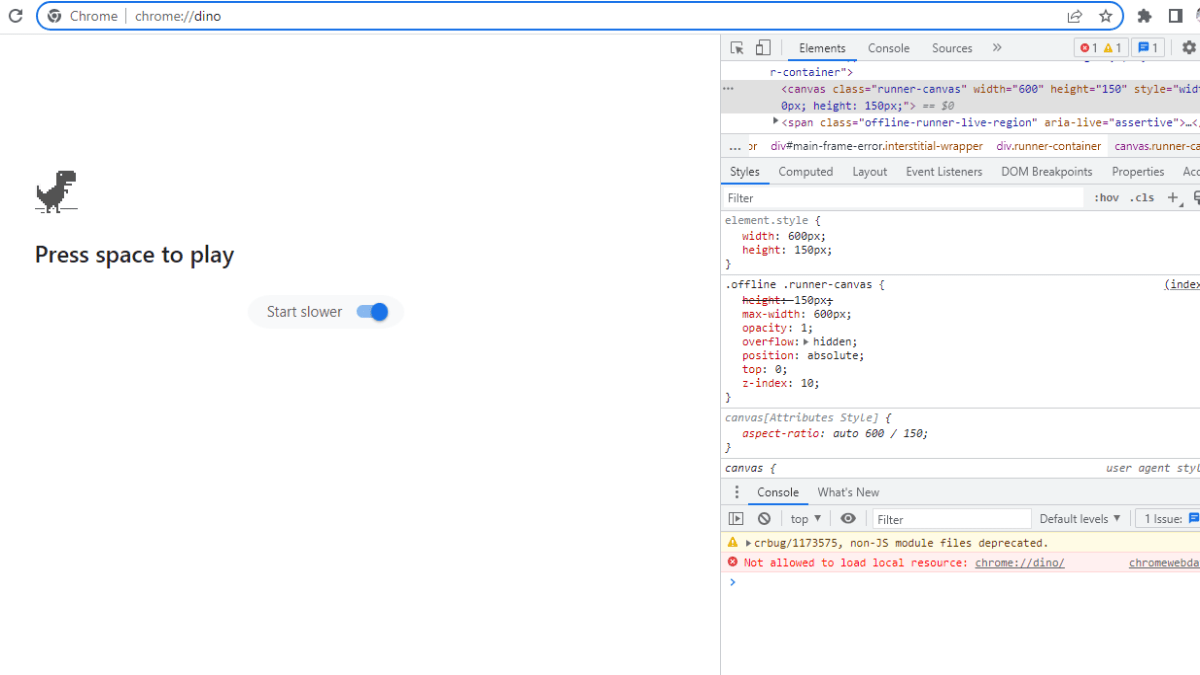Click the new style rule plus icon
Image resolution: width=1200 pixels, height=675 pixels.
(1173, 198)
